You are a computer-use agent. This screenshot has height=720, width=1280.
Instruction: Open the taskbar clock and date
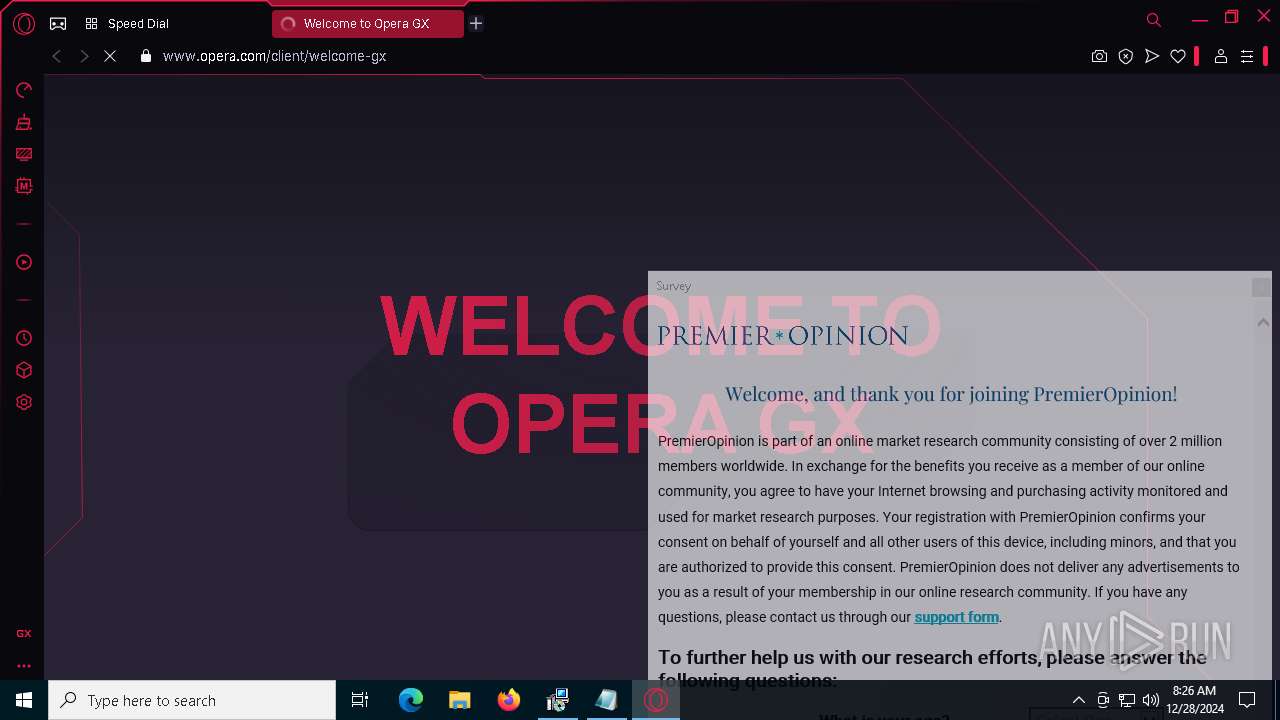1195,700
